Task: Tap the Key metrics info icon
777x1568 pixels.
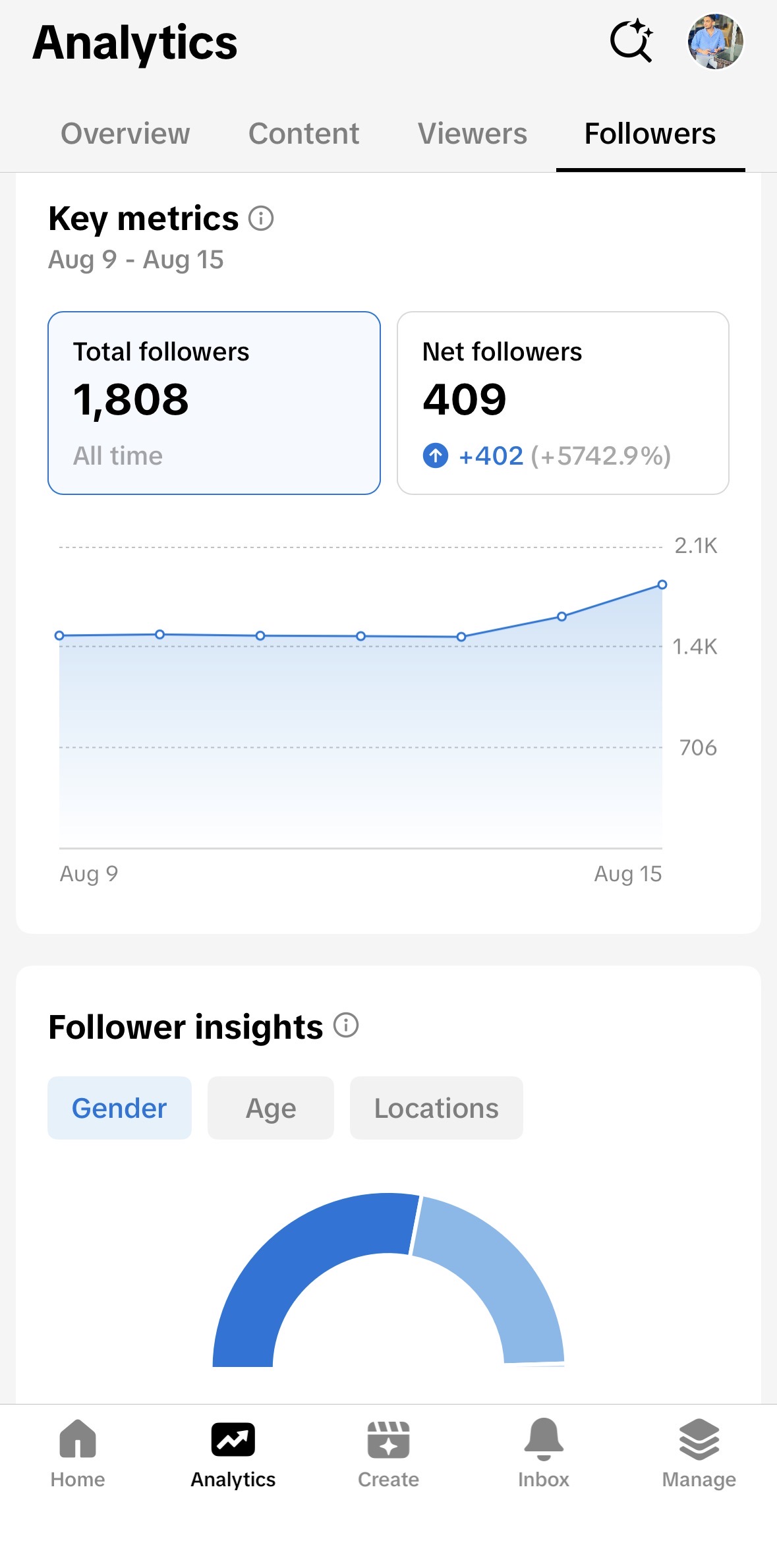Action: pos(261,218)
